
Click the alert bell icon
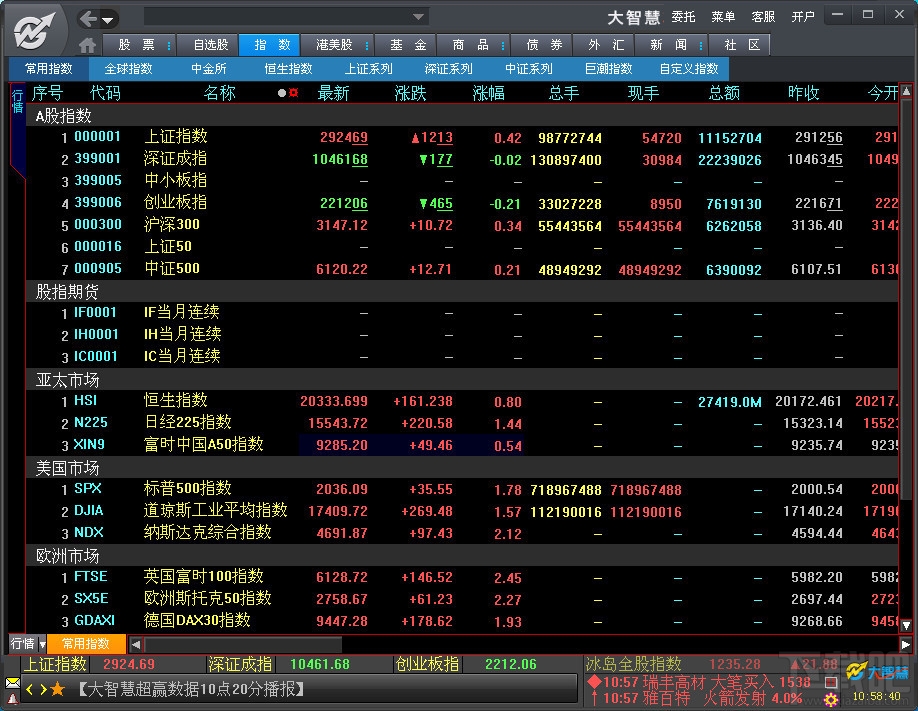click(x=12, y=698)
